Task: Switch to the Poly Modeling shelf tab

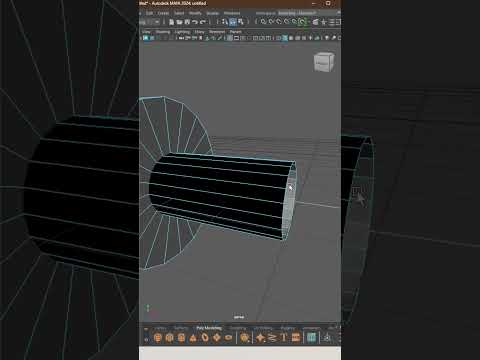Action: pos(209,328)
